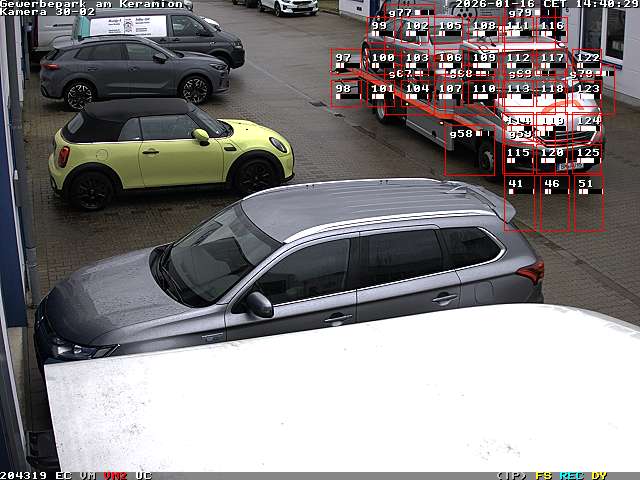Select detection box labeled 122
The image size is (640, 480).
click(x=588, y=61)
